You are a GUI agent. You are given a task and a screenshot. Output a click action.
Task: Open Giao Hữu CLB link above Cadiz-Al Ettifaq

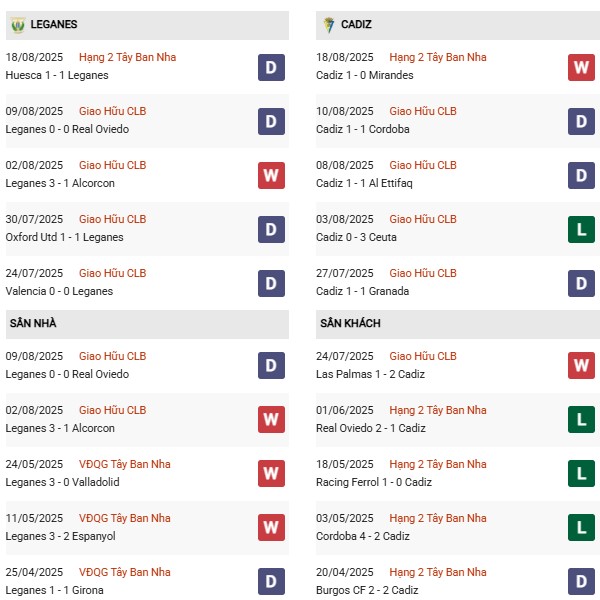pyautogui.click(x=423, y=165)
